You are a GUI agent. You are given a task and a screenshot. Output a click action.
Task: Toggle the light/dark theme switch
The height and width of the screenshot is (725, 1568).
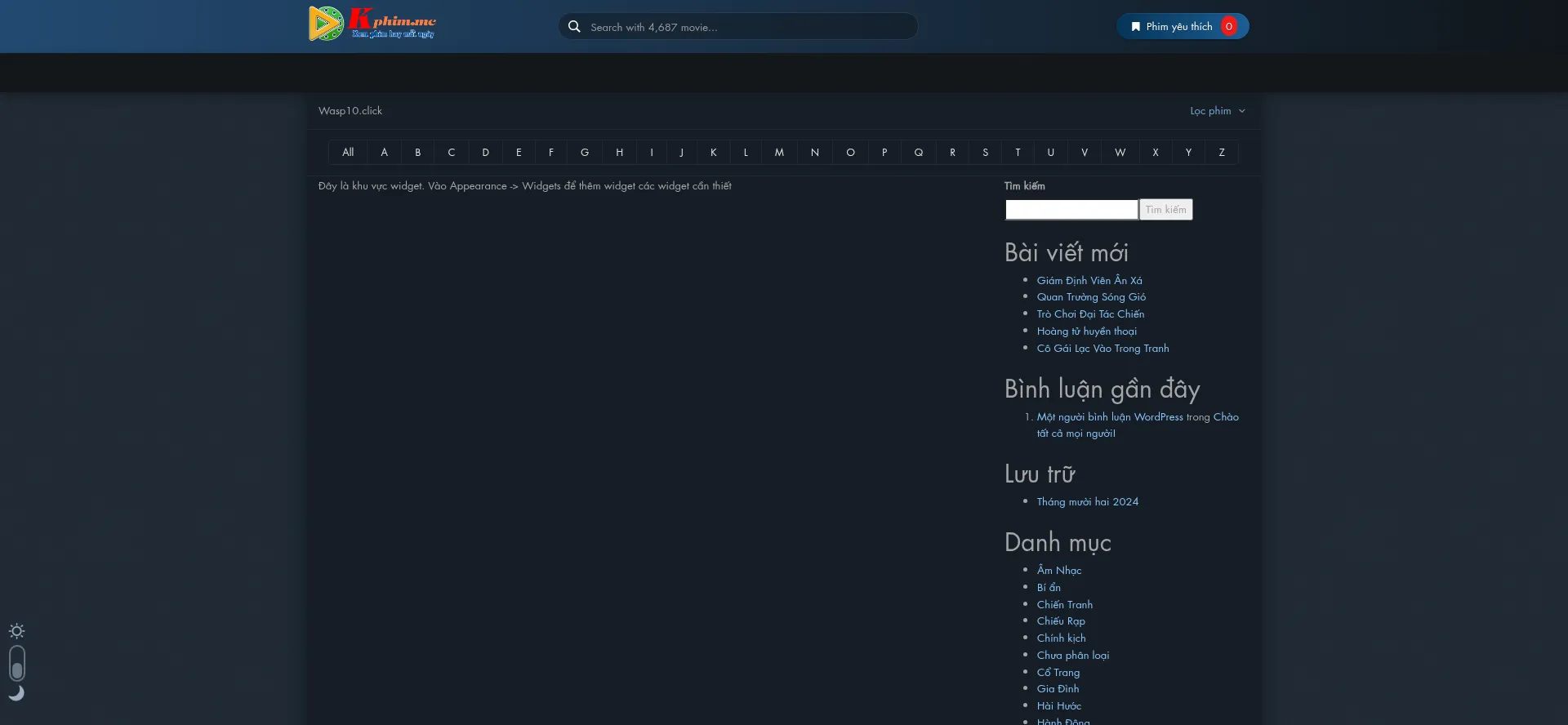pos(17,663)
